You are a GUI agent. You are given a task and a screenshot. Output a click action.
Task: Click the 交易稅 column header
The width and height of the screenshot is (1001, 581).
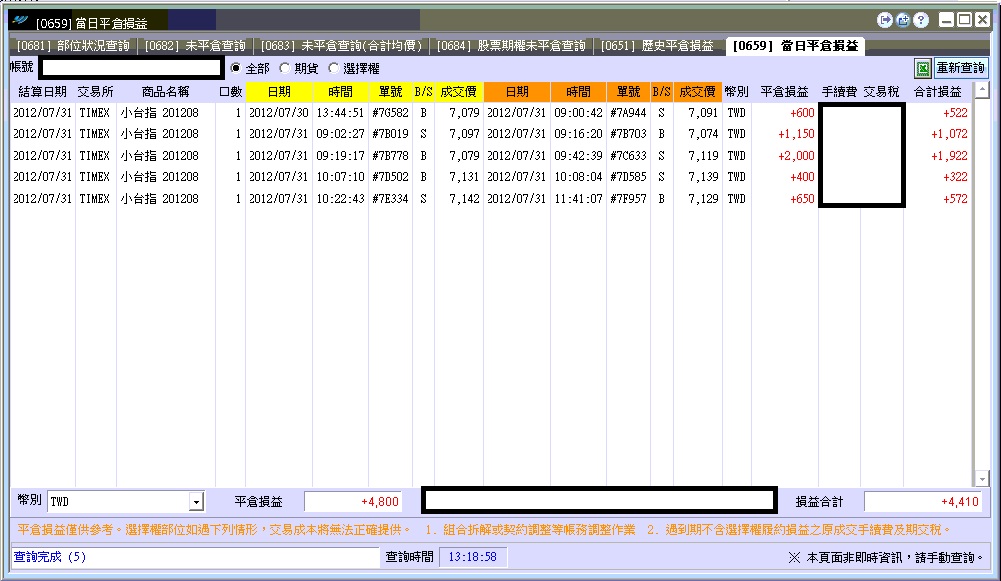(882, 92)
